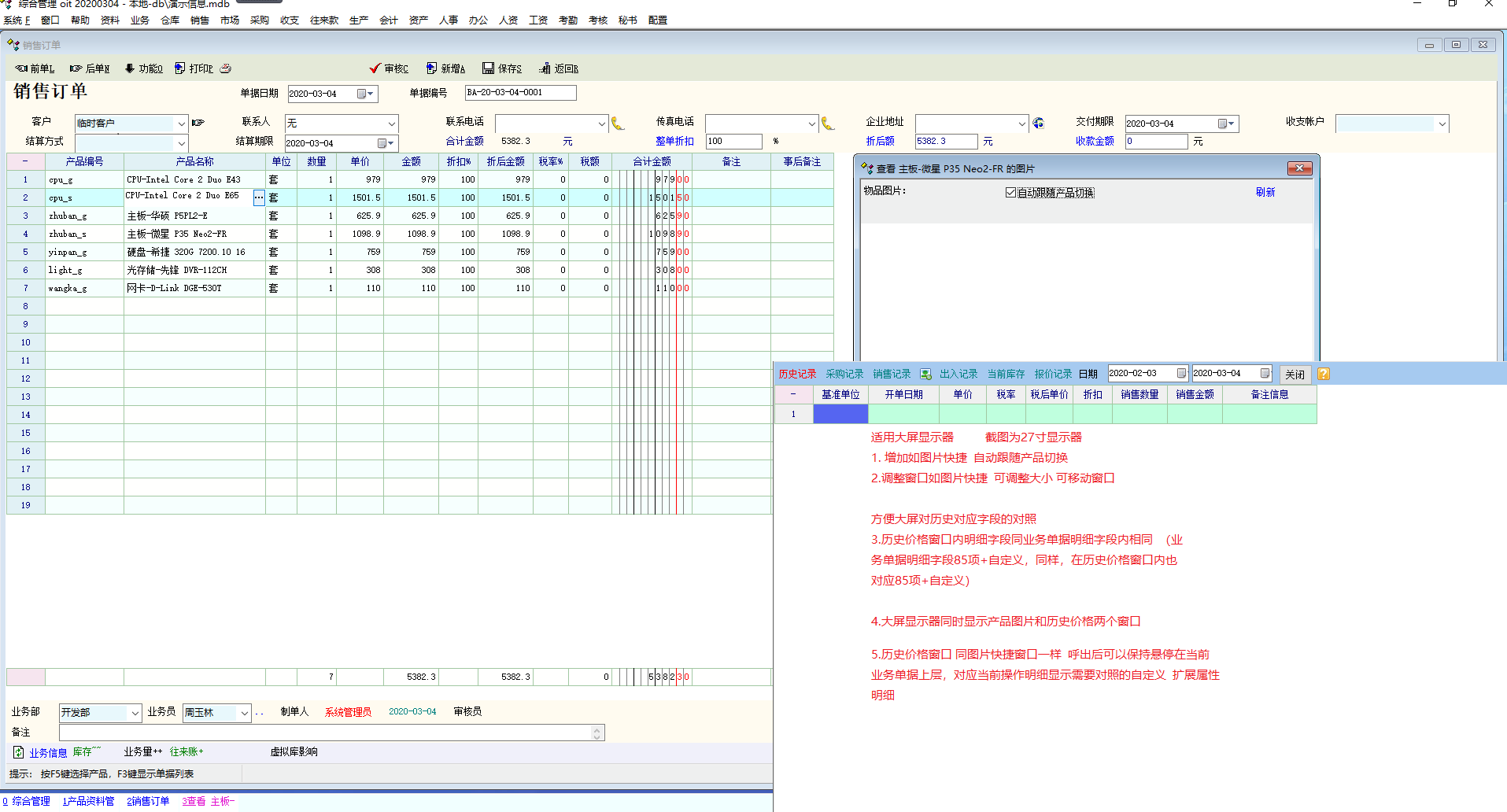The image size is (1507, 812).
Task: Click the 刷新 refresh link
Action: point(1265,192)
